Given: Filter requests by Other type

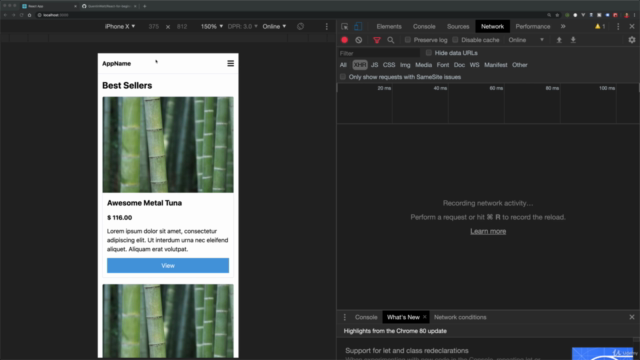Looking at the screenshot, I should (520, 65).
